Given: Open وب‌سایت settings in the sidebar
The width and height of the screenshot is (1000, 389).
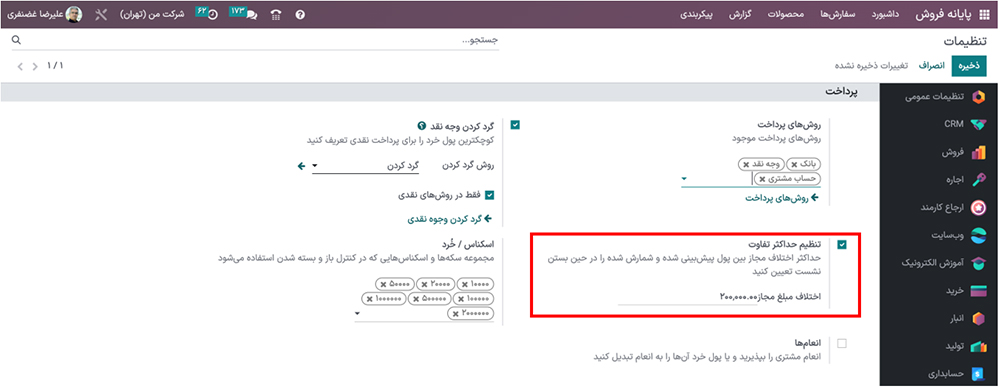Looking at the screenshot, I should [938, 235].
